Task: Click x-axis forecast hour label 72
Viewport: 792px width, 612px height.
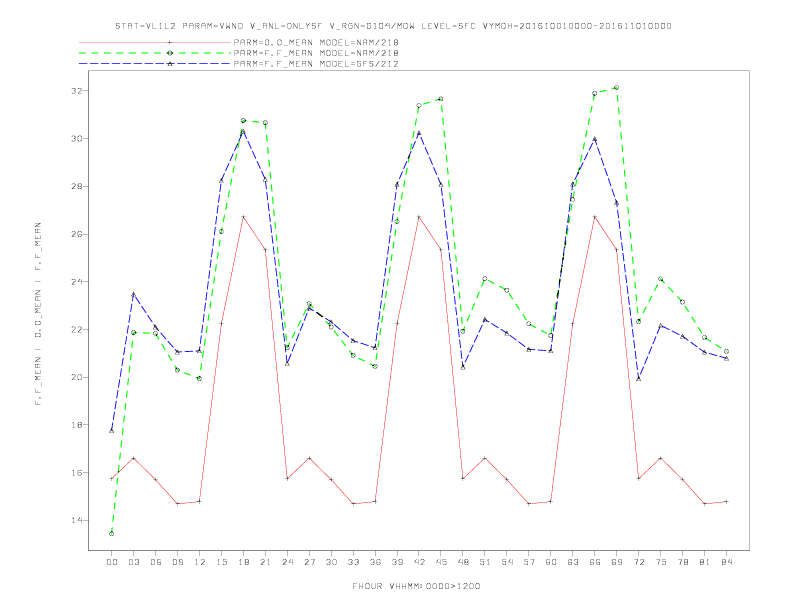Action: [x=638, y=562]
